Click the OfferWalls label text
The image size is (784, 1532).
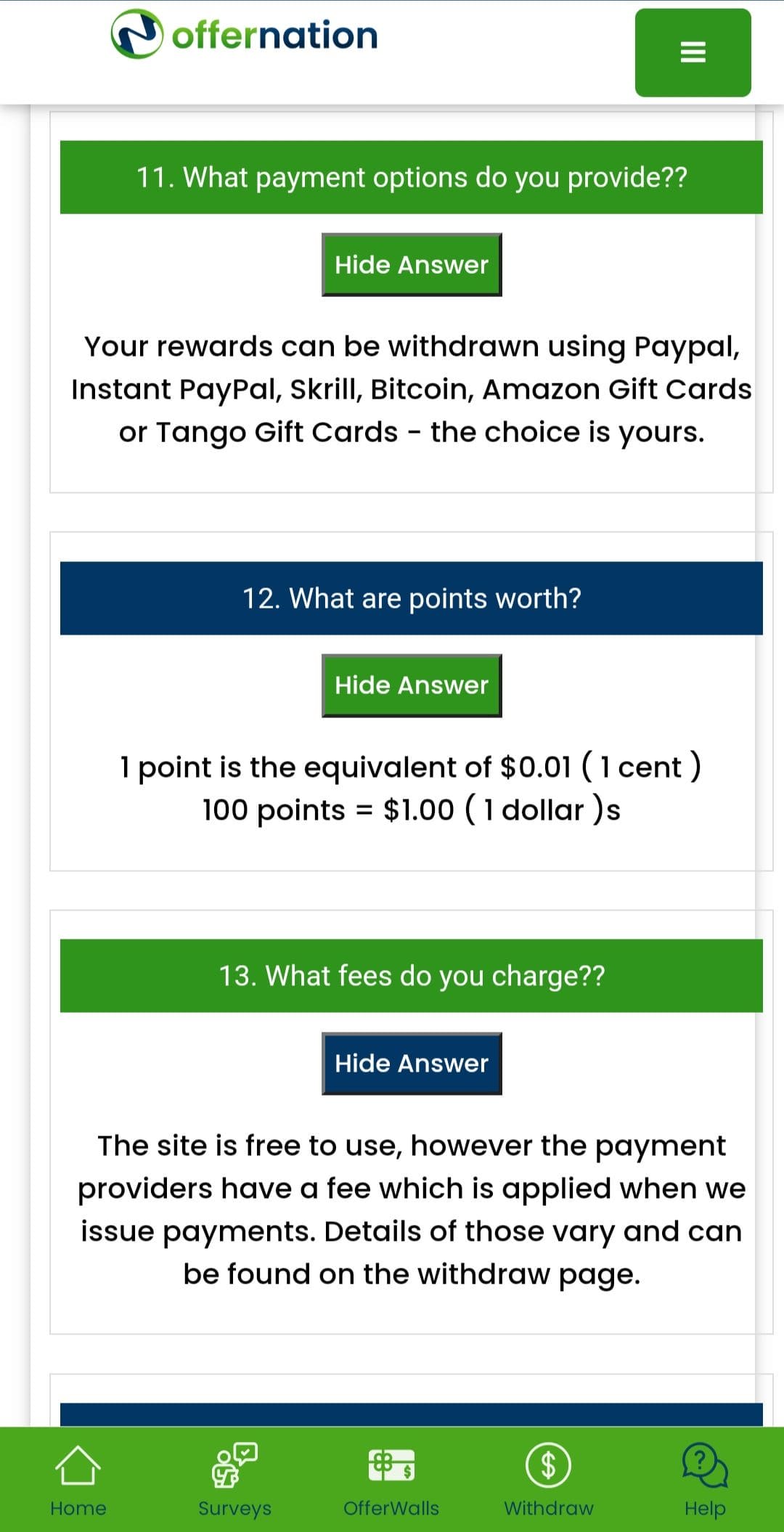(x=391, y=1509)
